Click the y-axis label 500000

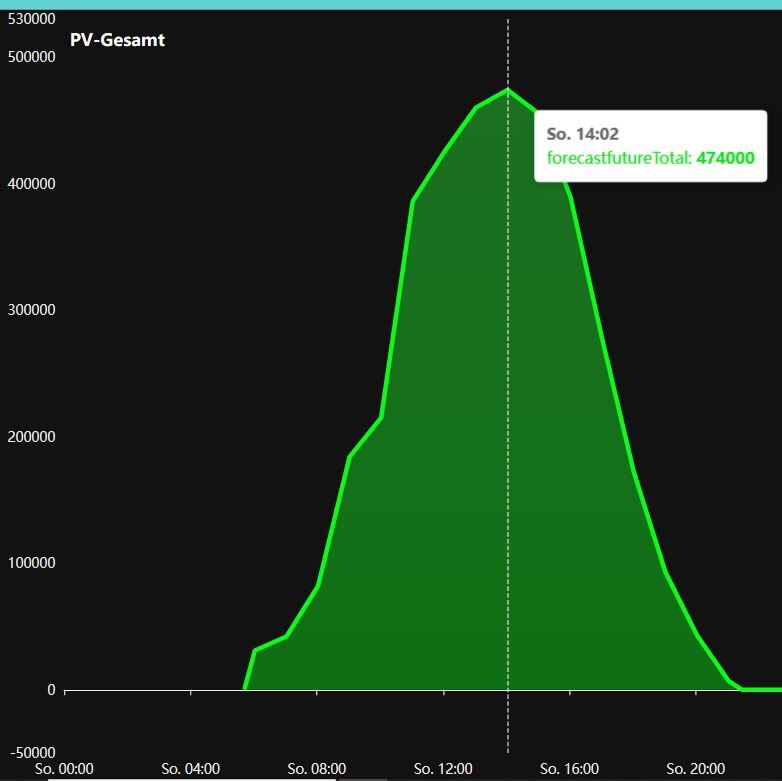coord(31,57)
